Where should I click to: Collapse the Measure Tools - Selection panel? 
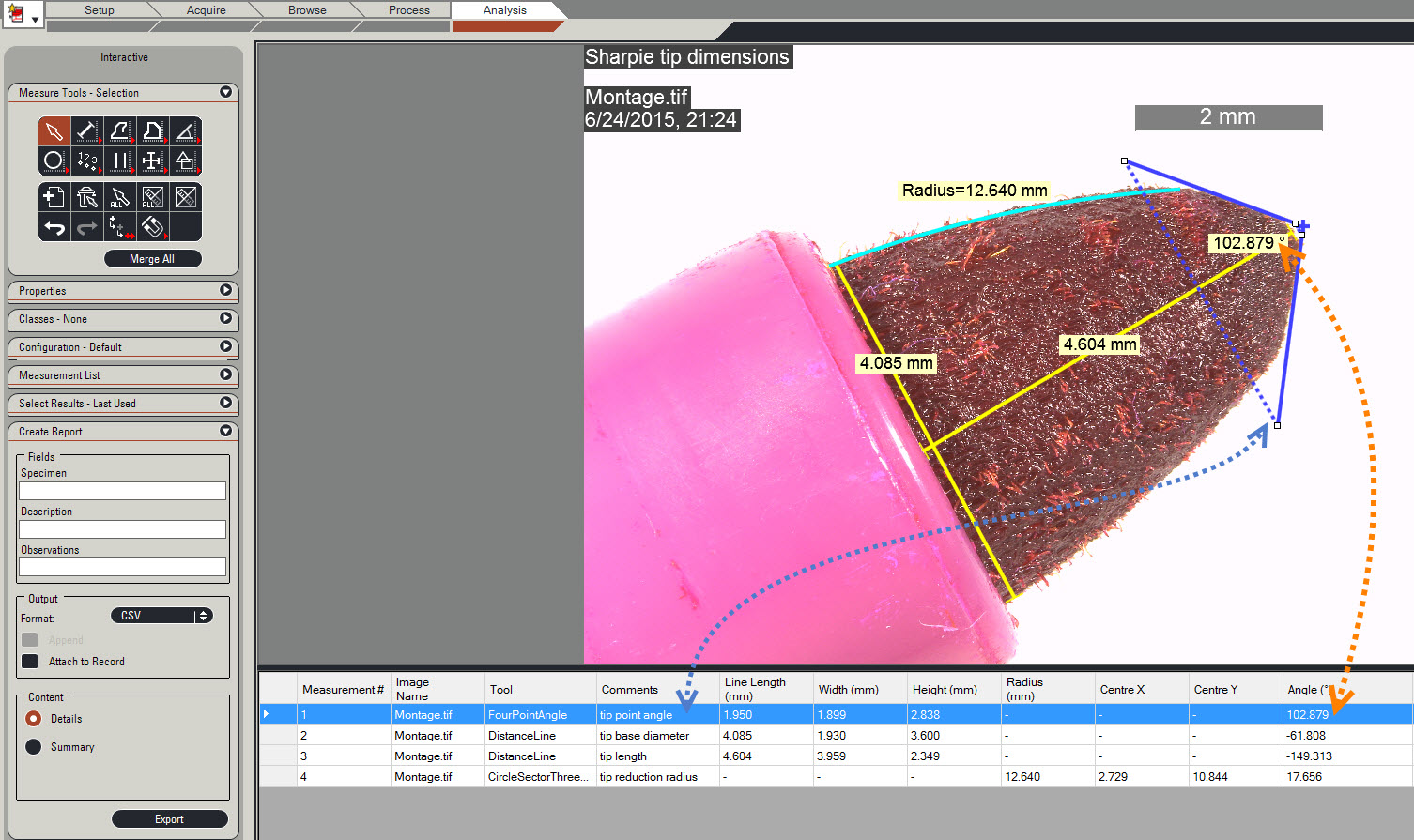[225, 92]
